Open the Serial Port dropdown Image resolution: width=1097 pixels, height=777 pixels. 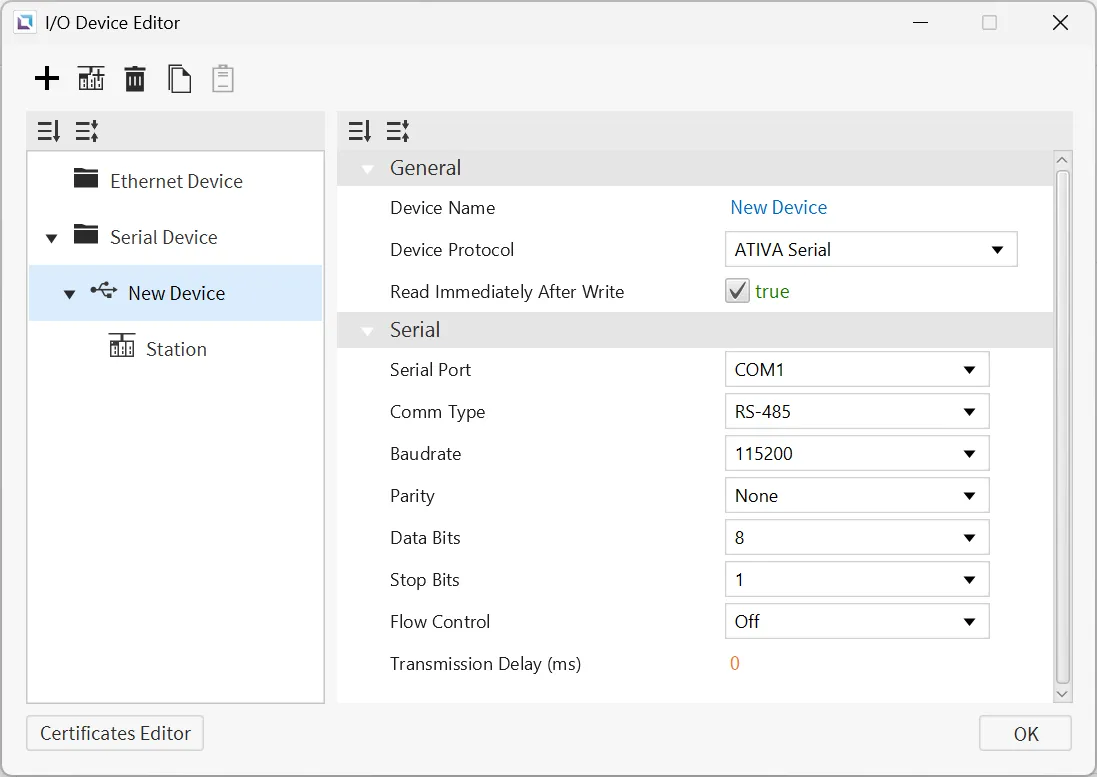(x=856, y=370)
